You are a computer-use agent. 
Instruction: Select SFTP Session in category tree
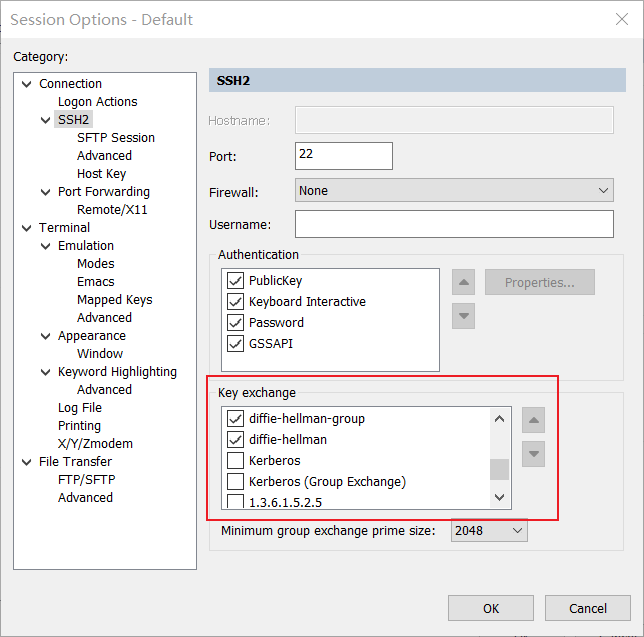coord(116,138)
